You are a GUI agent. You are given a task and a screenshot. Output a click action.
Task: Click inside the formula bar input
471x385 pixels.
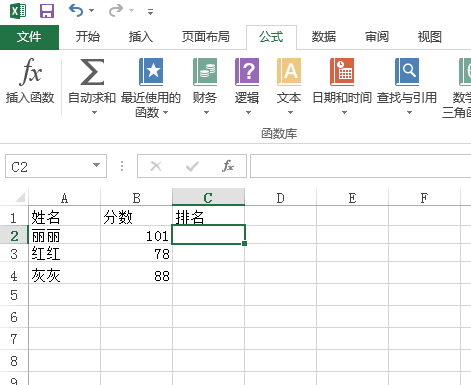click(360, 166)
